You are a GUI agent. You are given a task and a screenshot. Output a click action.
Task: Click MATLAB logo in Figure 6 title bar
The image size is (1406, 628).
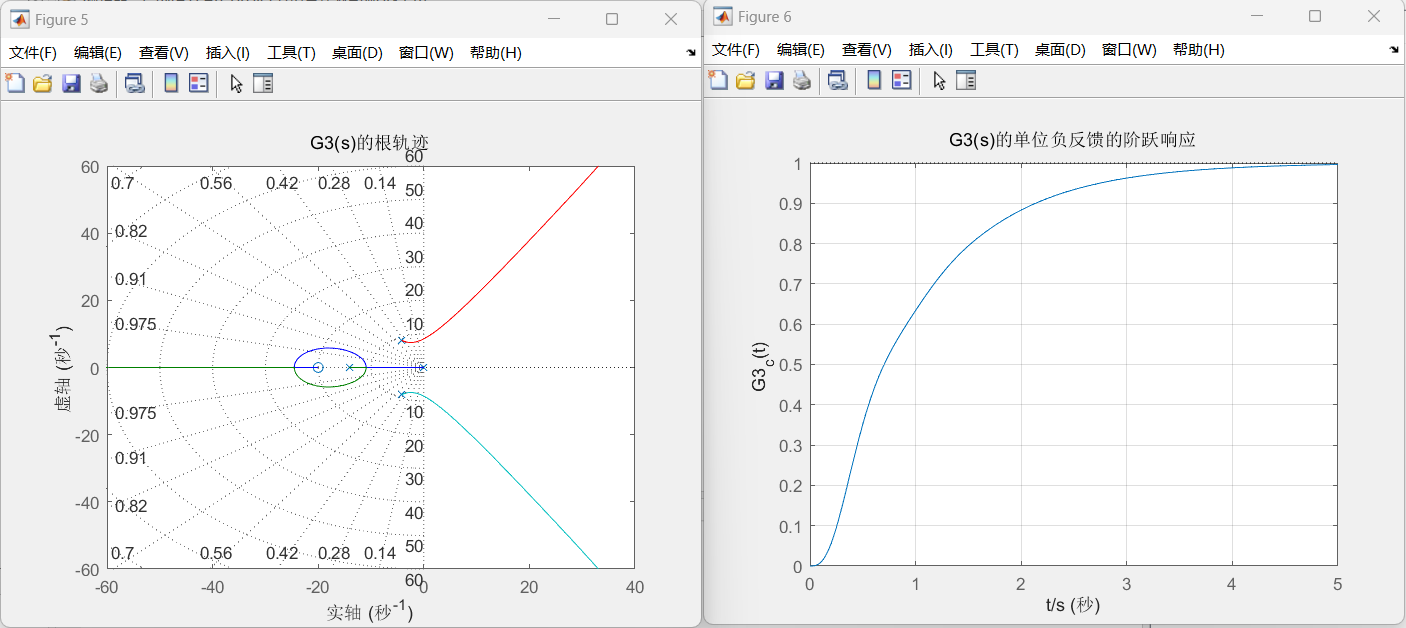pyautogui.click(x=722, y=16)
